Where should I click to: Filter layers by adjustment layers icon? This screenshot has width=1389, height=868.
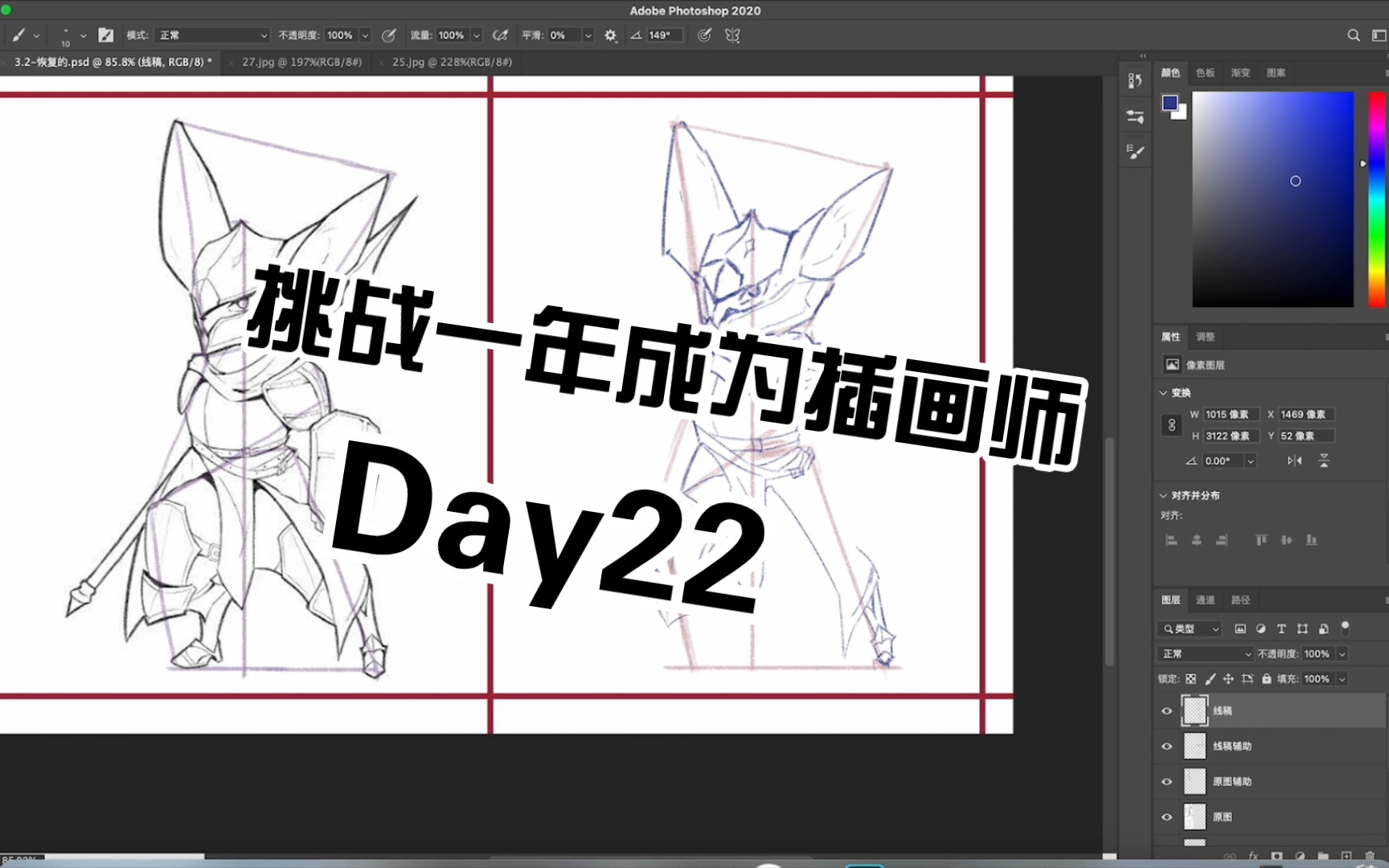click(1260, 628)
